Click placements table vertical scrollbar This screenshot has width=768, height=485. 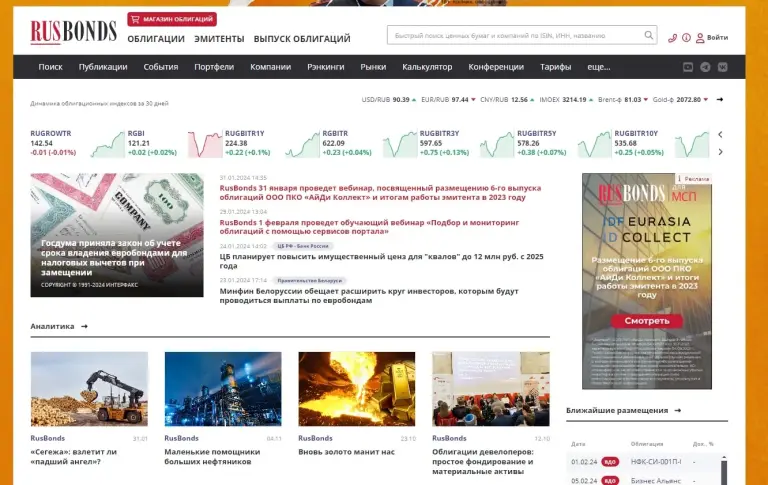(724, 470)
